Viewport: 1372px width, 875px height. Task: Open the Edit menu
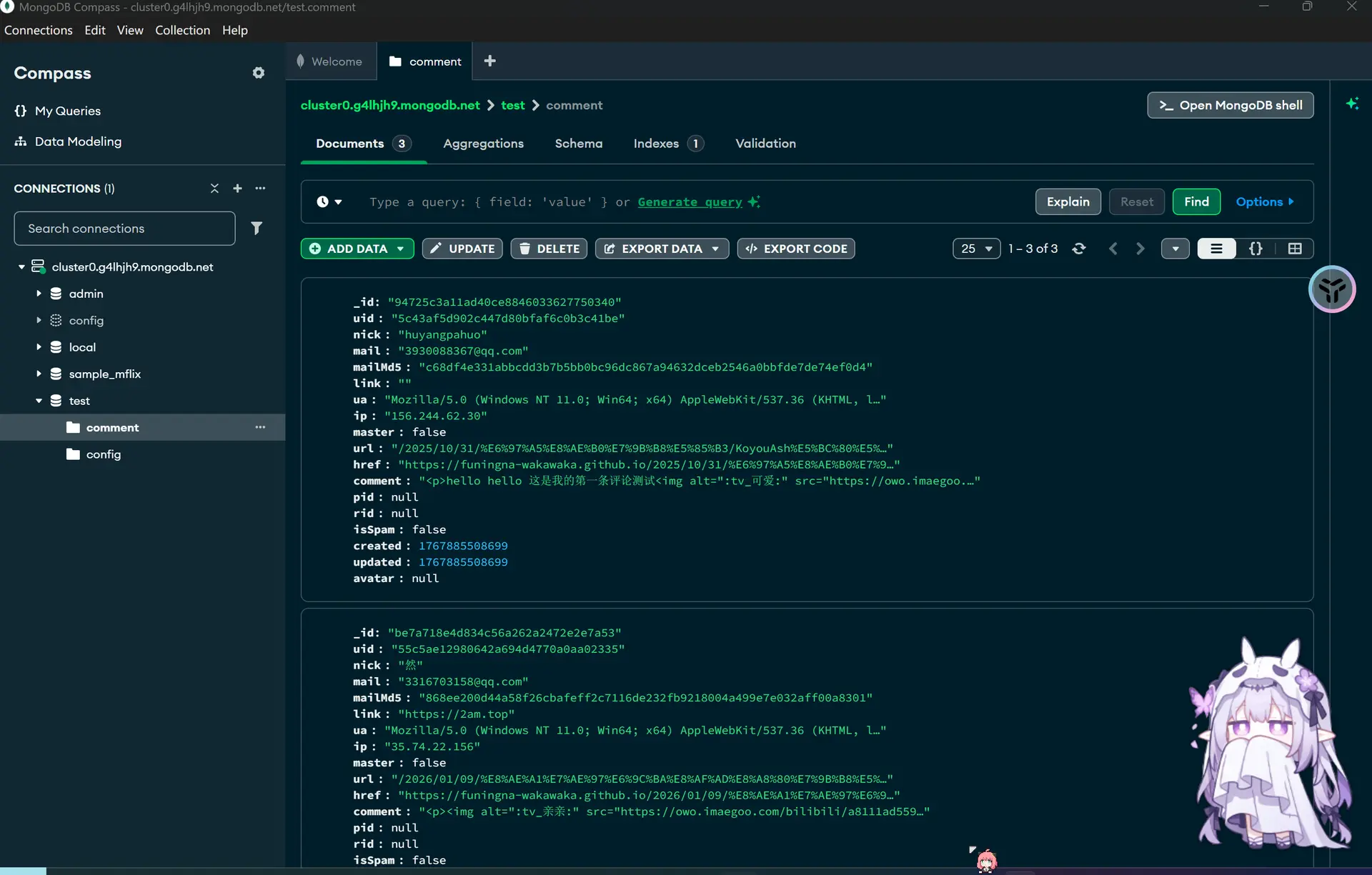pyautogui.click(x=94, y=30)
